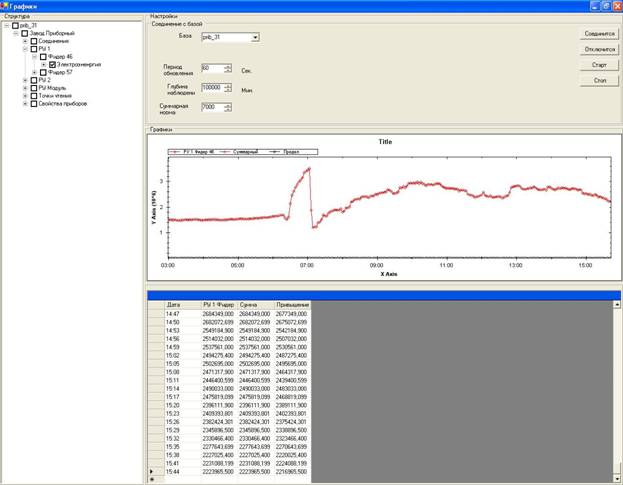This screenshot has height=485, width=623.
Task: Select the 15:02 time cell
Action: (183, 356)
